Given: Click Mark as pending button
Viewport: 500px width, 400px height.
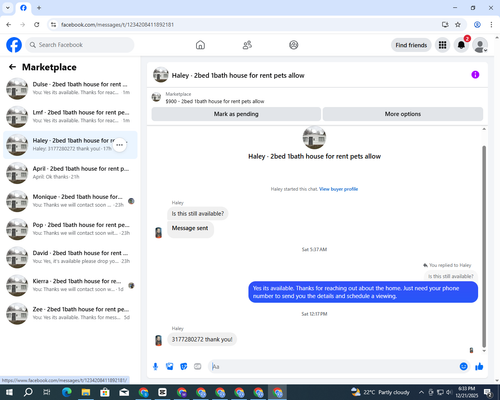Looking at the screenshot, I should [x=236, y=114].
